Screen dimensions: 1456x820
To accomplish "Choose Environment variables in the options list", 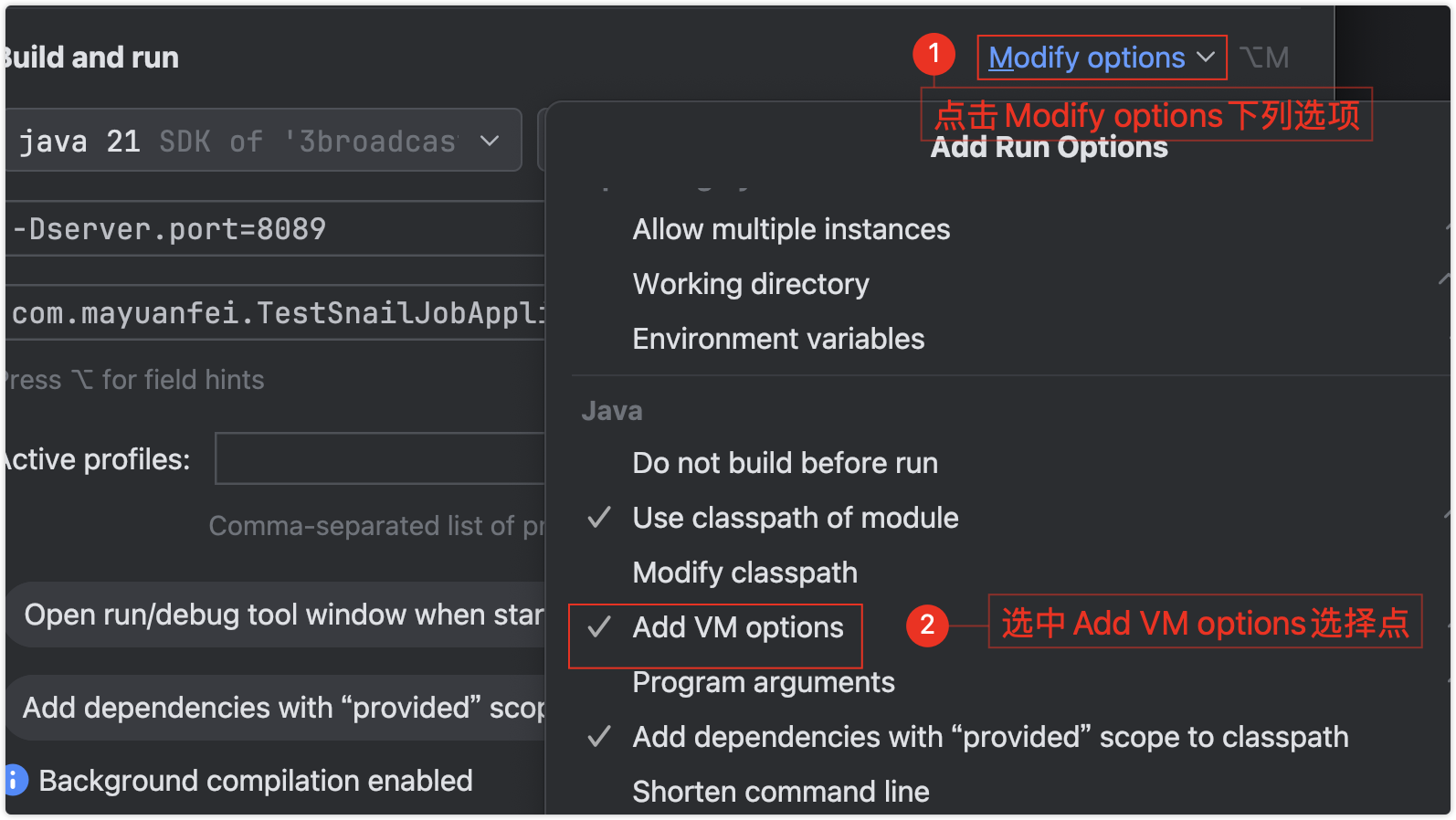I will 778,339.
